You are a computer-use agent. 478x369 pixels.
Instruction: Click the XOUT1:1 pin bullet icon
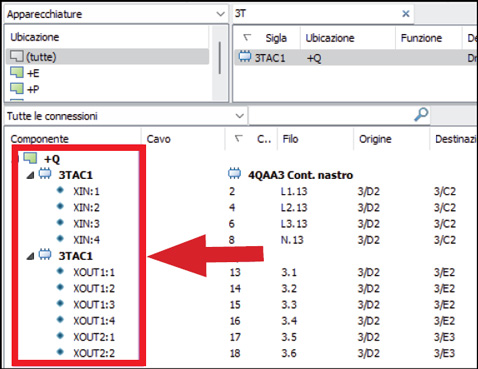coord(60,271)
